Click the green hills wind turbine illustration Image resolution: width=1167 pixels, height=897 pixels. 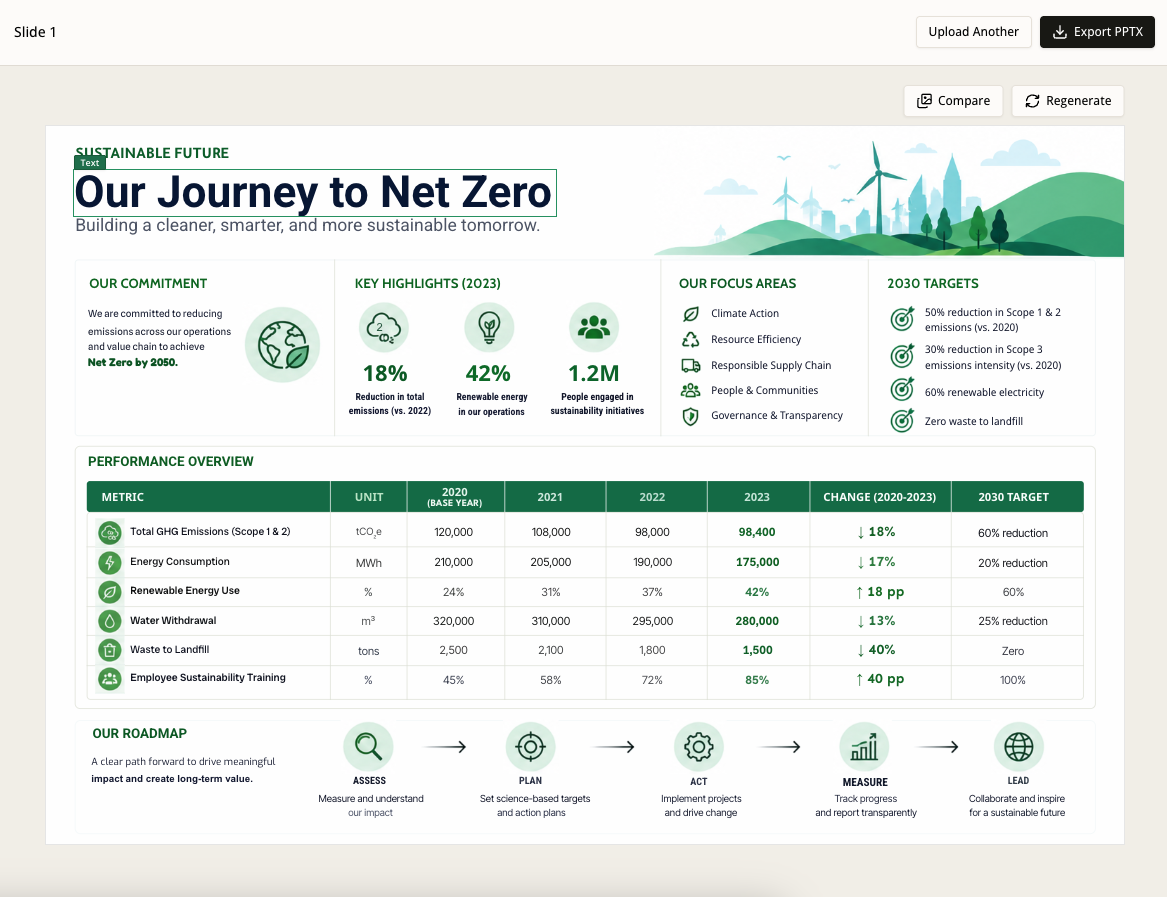tap(889, 199)
